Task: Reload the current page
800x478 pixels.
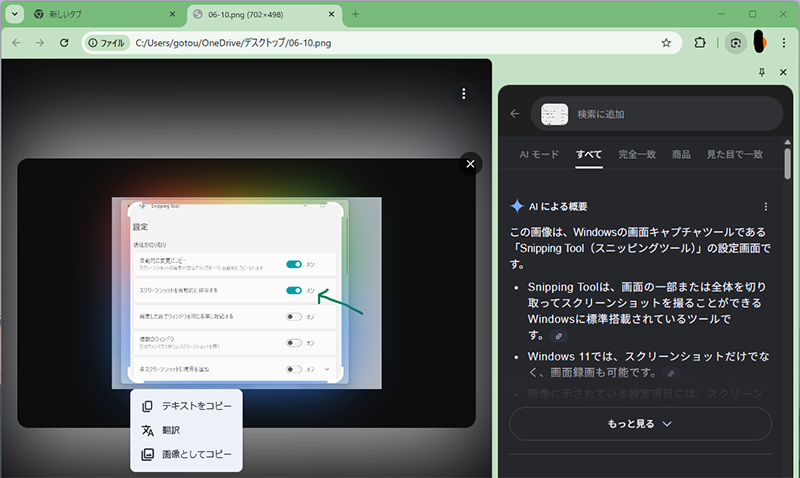Action: click(x=64, y=43)
